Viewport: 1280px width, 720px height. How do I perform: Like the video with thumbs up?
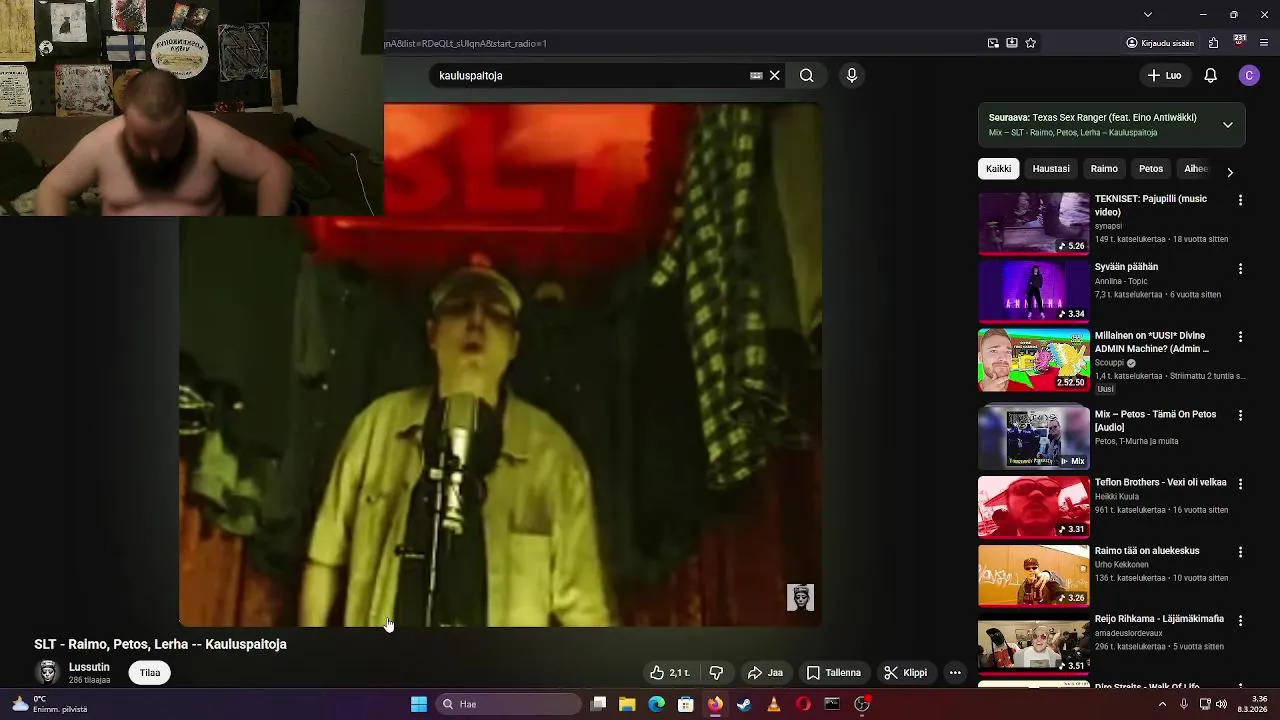pos(668,673)
